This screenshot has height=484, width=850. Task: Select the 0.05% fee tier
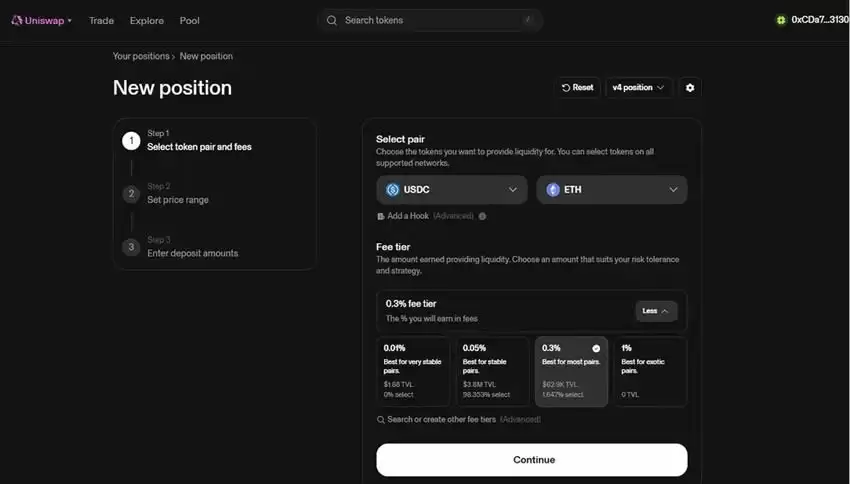[x=493, y=371]
